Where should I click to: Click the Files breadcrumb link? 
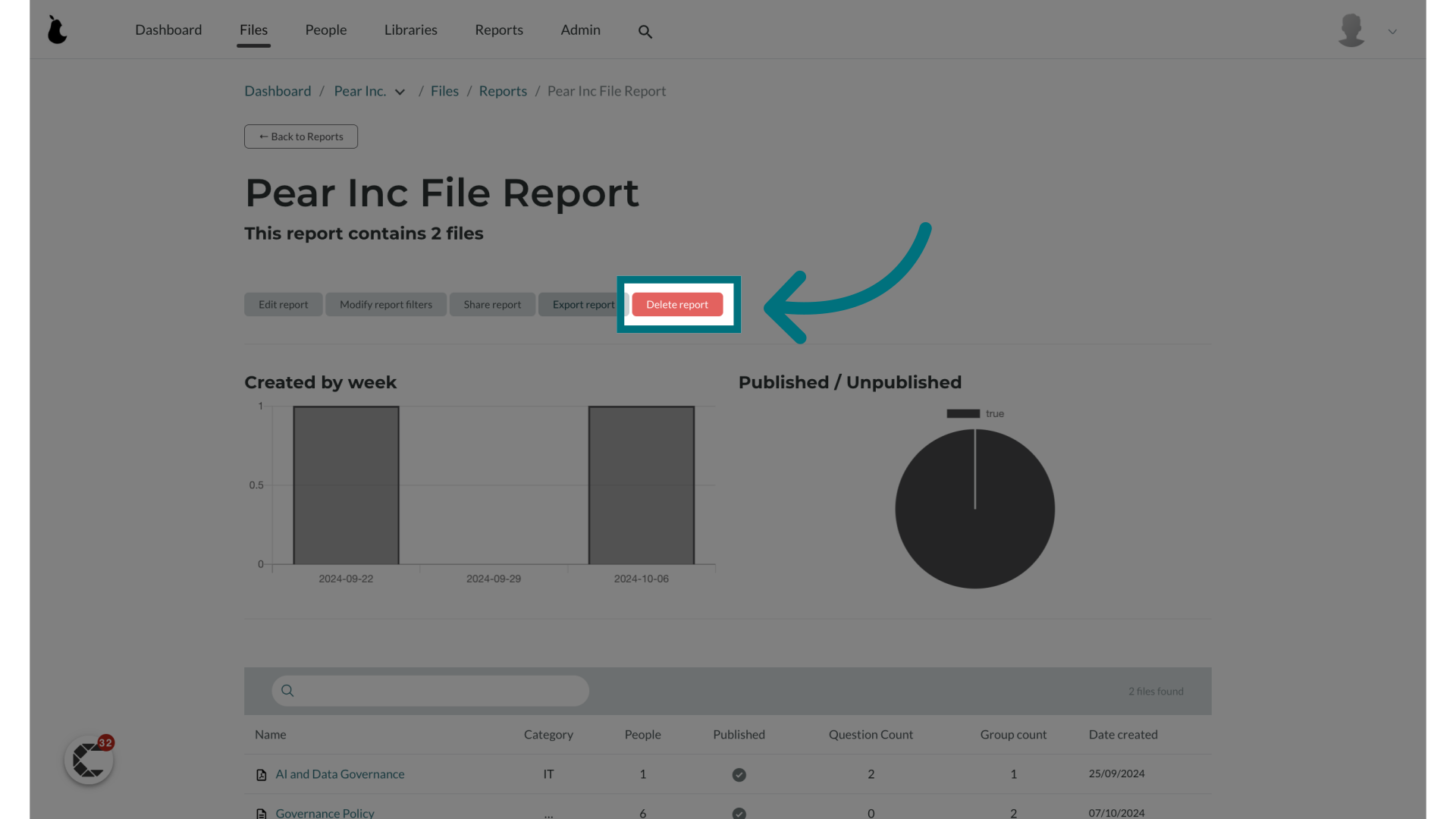point(444,91)
